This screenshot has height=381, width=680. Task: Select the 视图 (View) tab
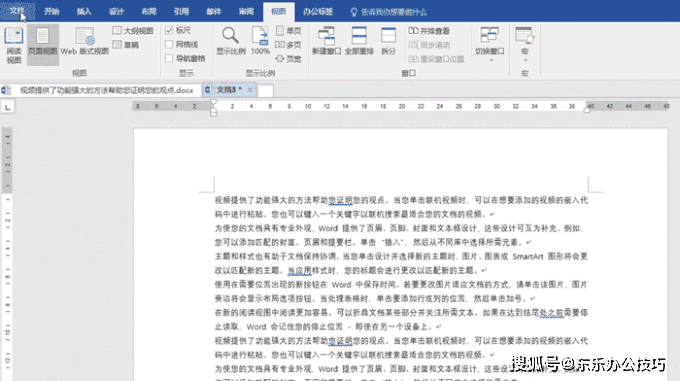[x=278, y=11]
